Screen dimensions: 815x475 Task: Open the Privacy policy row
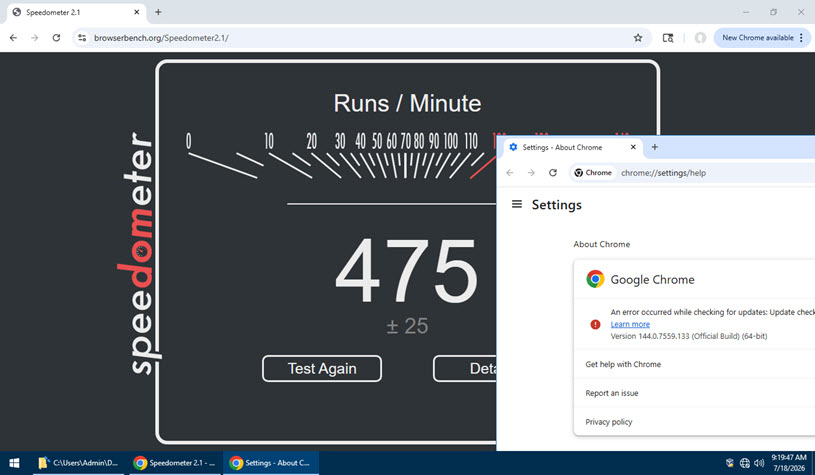[694, 421]
